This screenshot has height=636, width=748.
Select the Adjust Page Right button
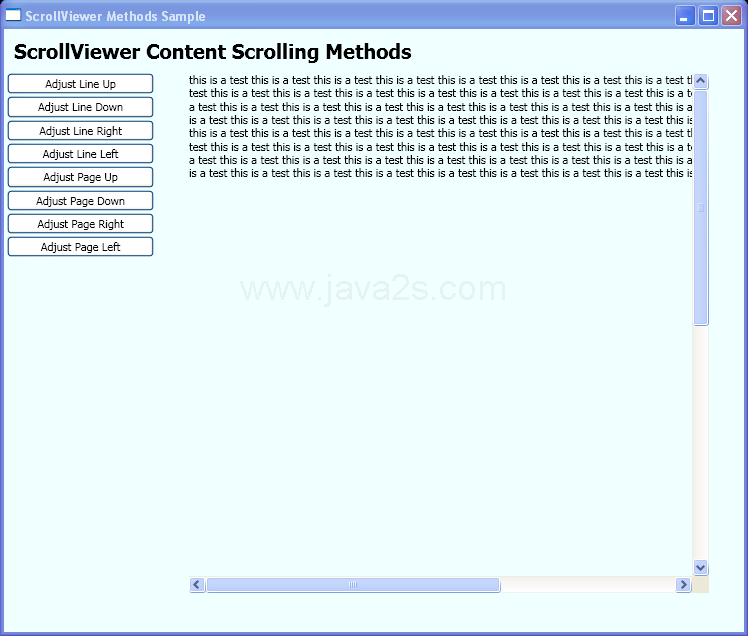coord(80,224)
